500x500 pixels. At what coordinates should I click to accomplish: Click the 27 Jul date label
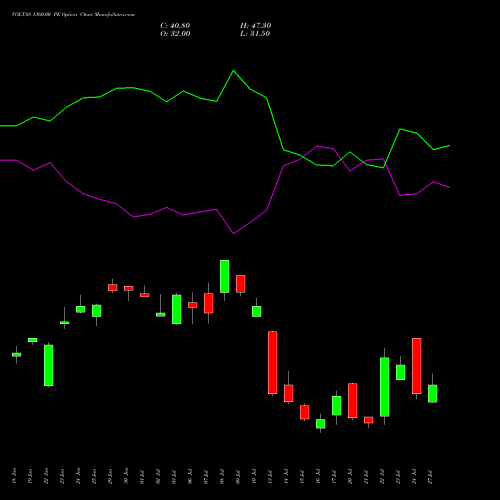(x=430, y=476)
